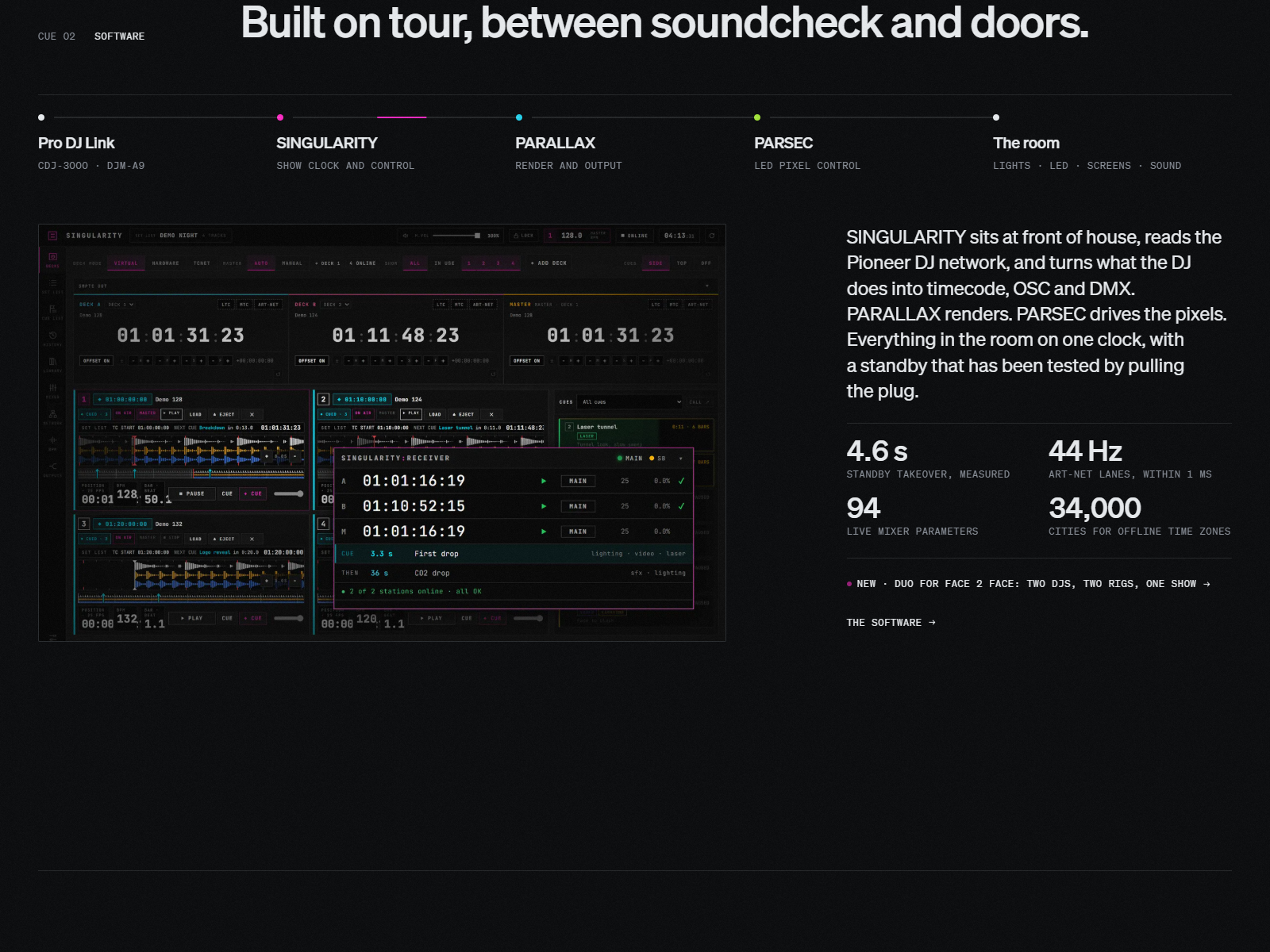1270x952 pixels.
Task: Toggle Offset On for Deck B
Action: pos(312,361)
